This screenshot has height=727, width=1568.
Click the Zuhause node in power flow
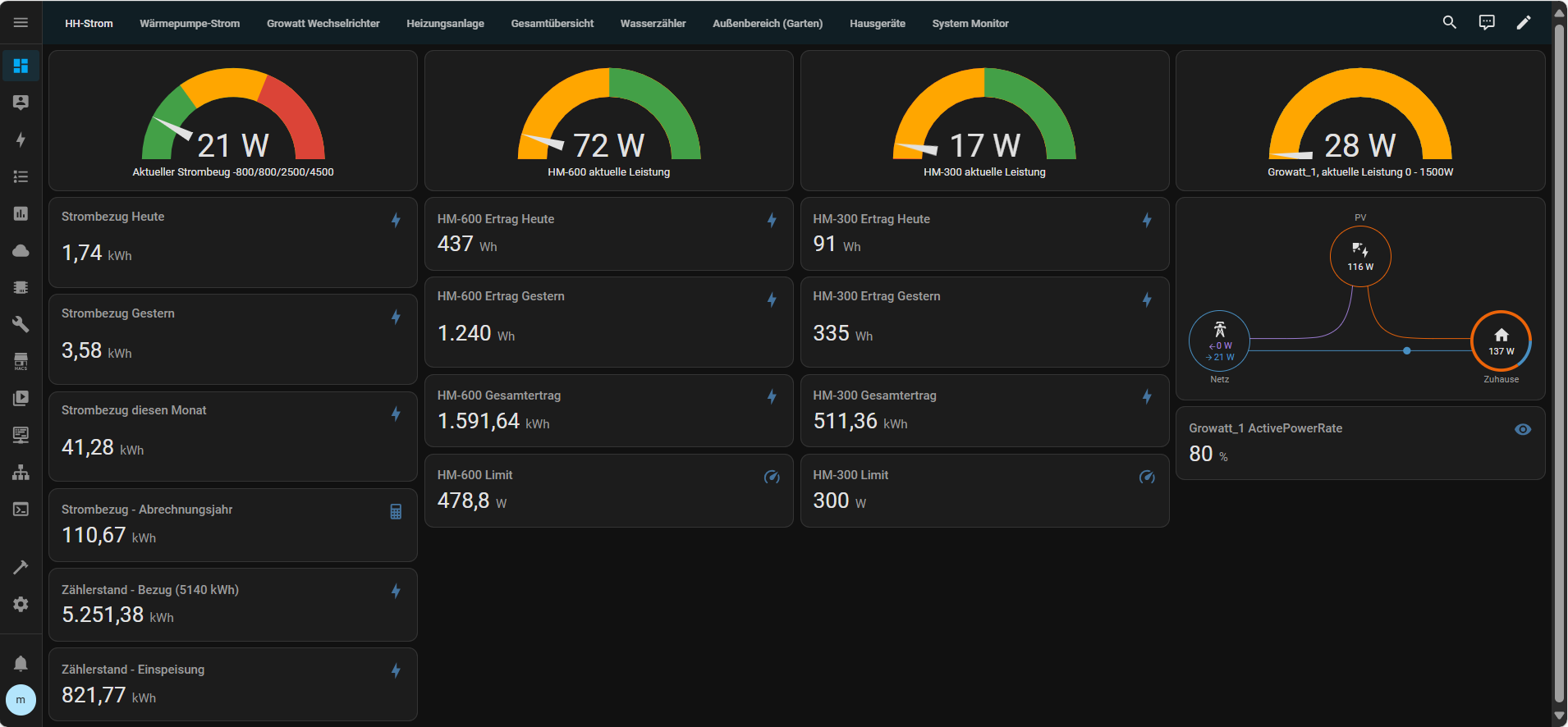[x=1501, y=341]
